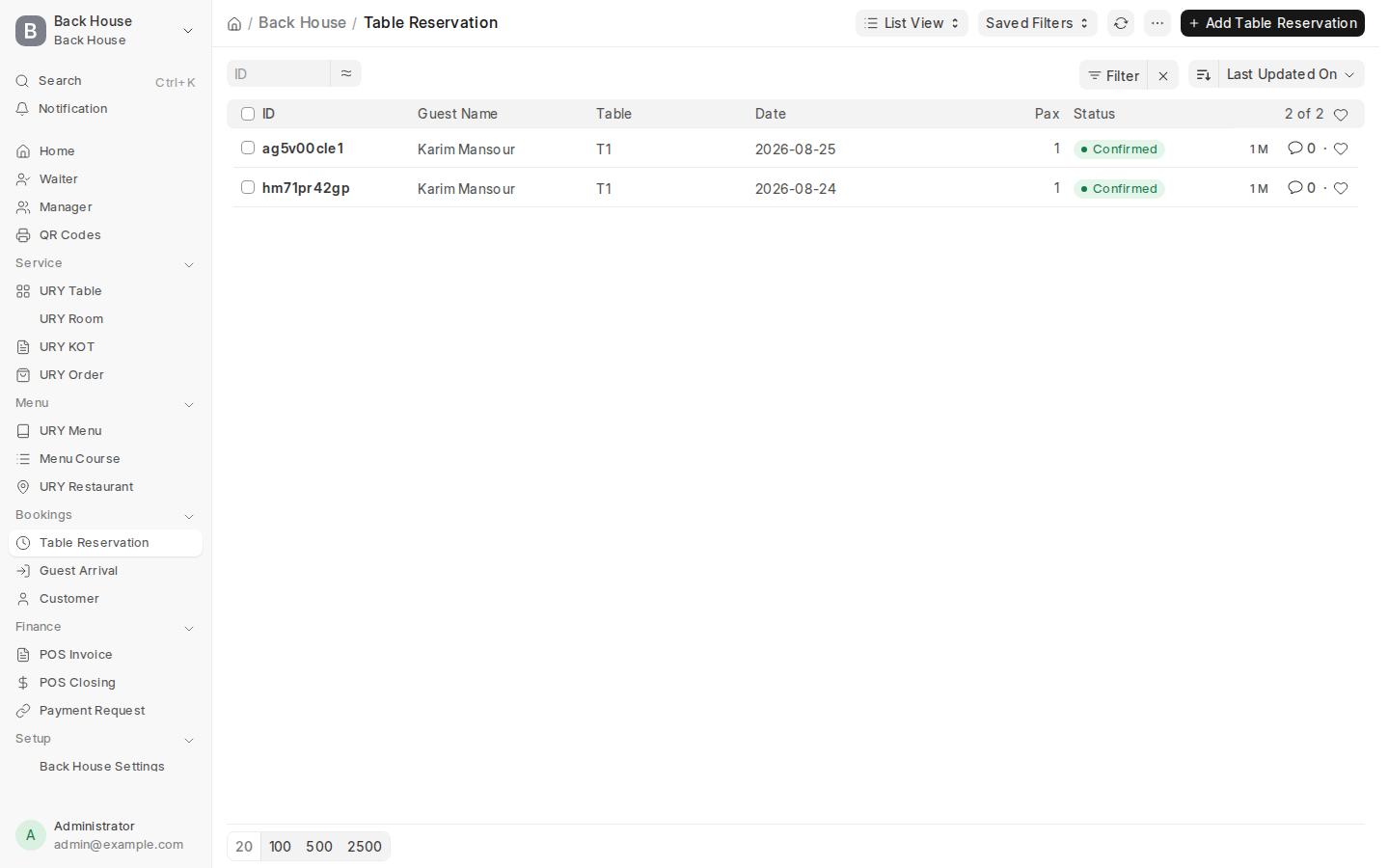Click the home breadcrumb icon

click(x=234, y=23)
